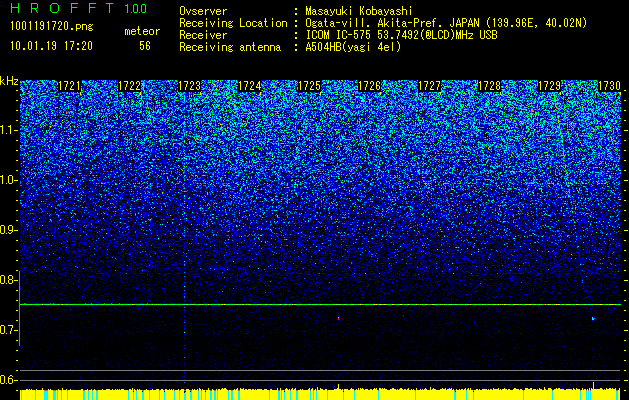Click the 1726 time marker

369,86
